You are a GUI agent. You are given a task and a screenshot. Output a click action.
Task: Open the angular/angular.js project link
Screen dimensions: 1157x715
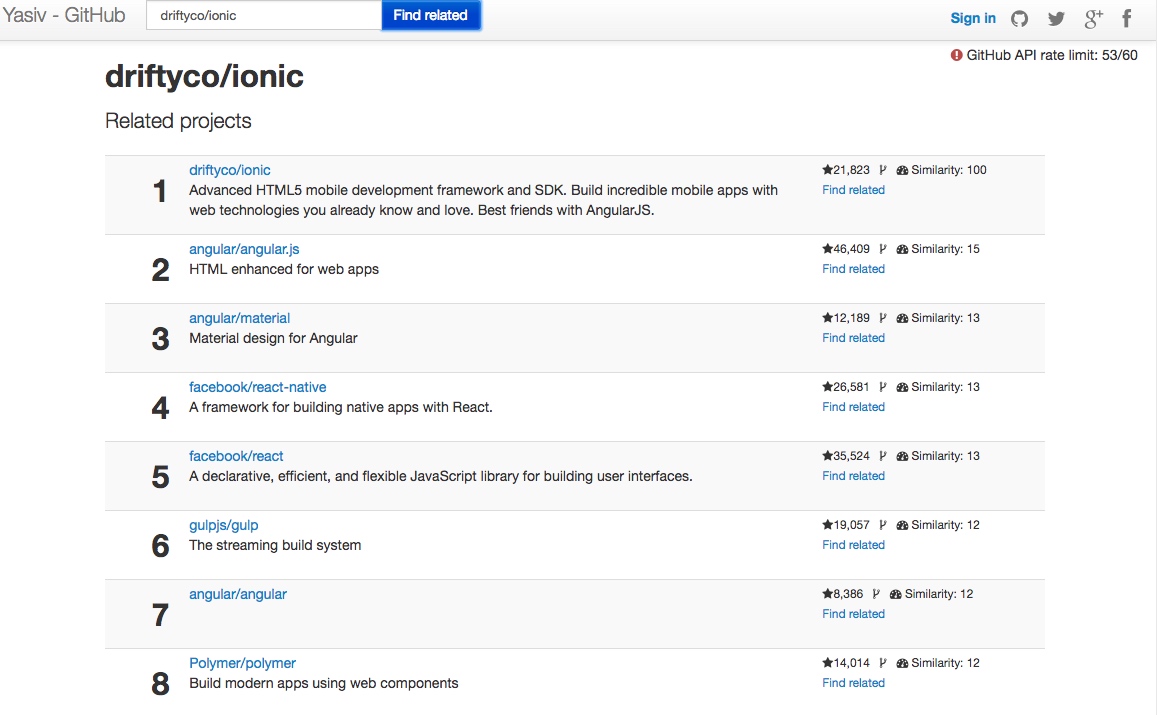[x=244, y=249]
